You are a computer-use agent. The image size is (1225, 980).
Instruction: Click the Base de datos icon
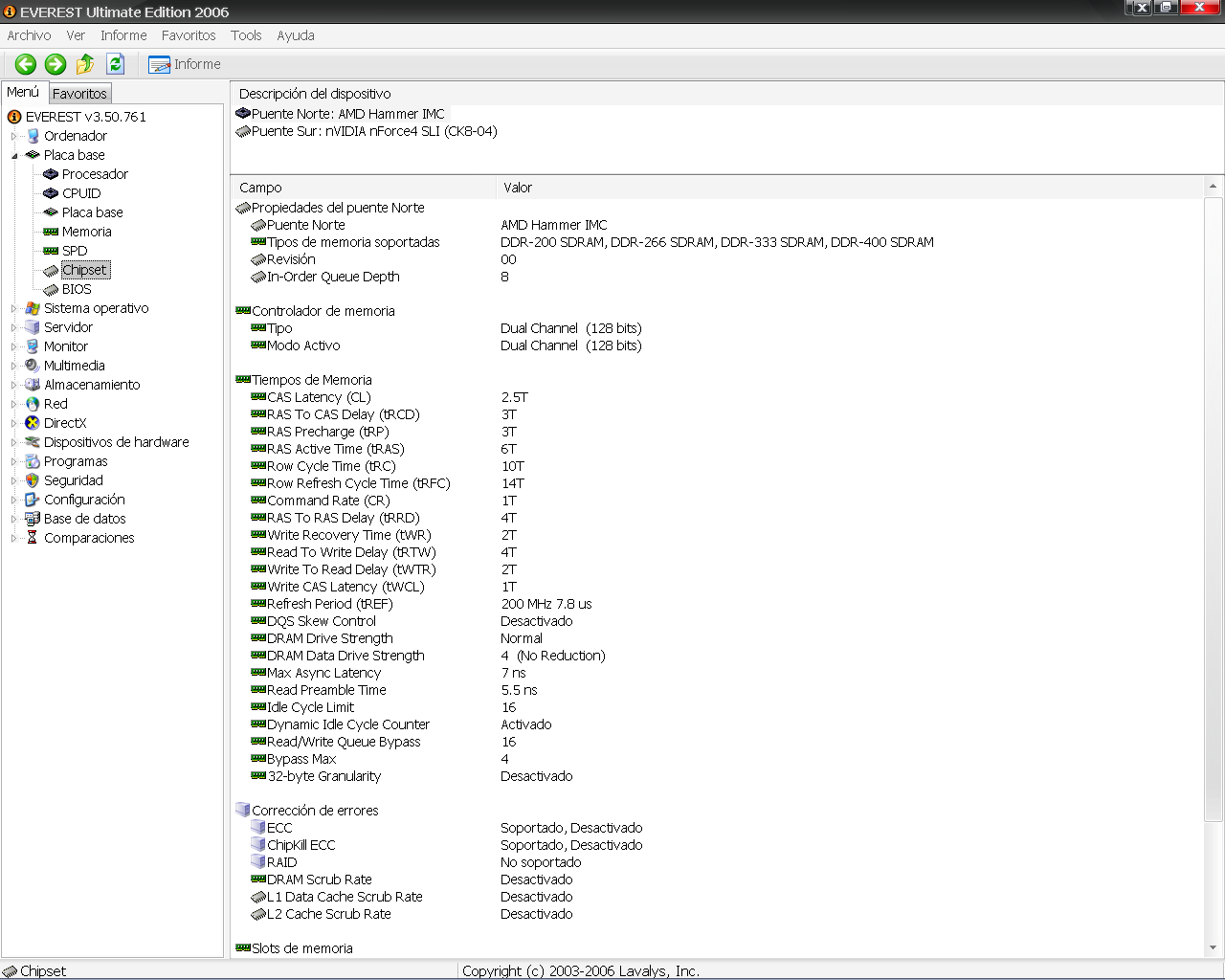pyautogui.click(x=33, y=519)
